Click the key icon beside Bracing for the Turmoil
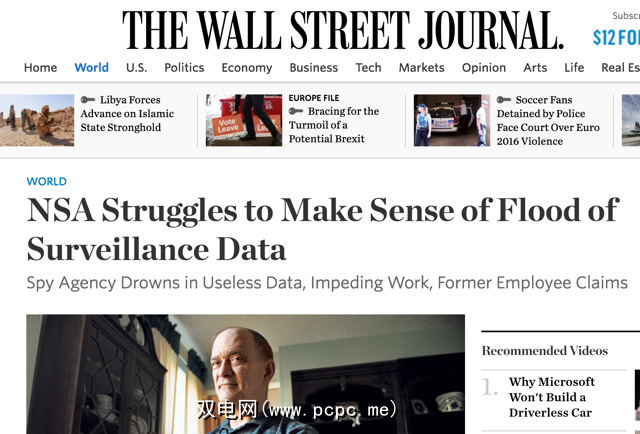The image size is (640, 434). tap(296, 111)
